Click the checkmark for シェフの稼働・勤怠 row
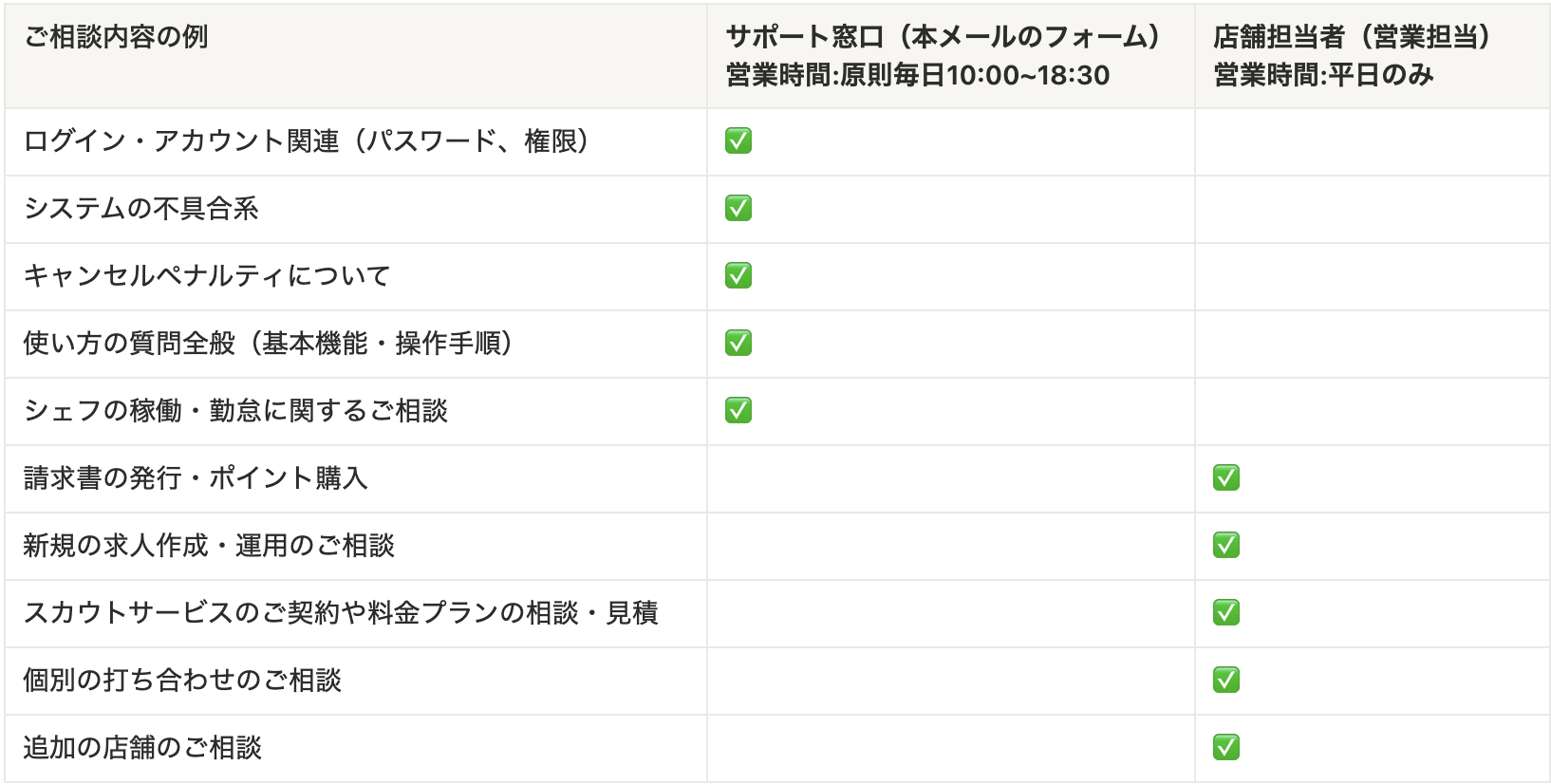Screen dimensions: 1551x784 click(x=738, y=411)
